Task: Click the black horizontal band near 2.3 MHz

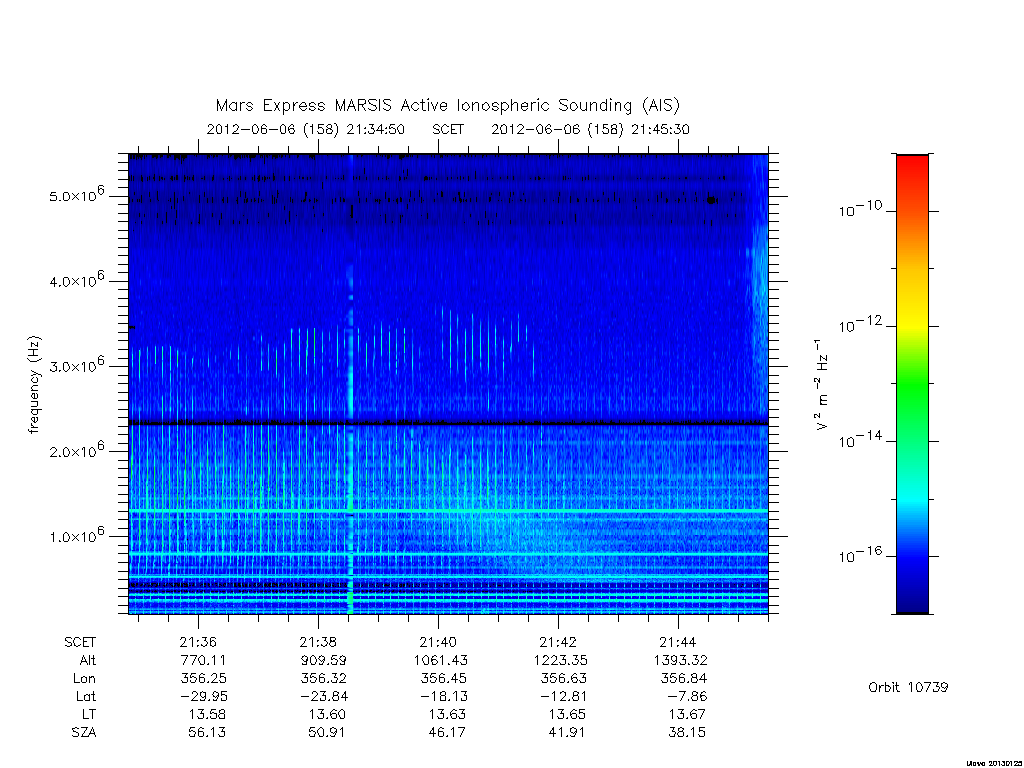Action: [x=448, y=423]
